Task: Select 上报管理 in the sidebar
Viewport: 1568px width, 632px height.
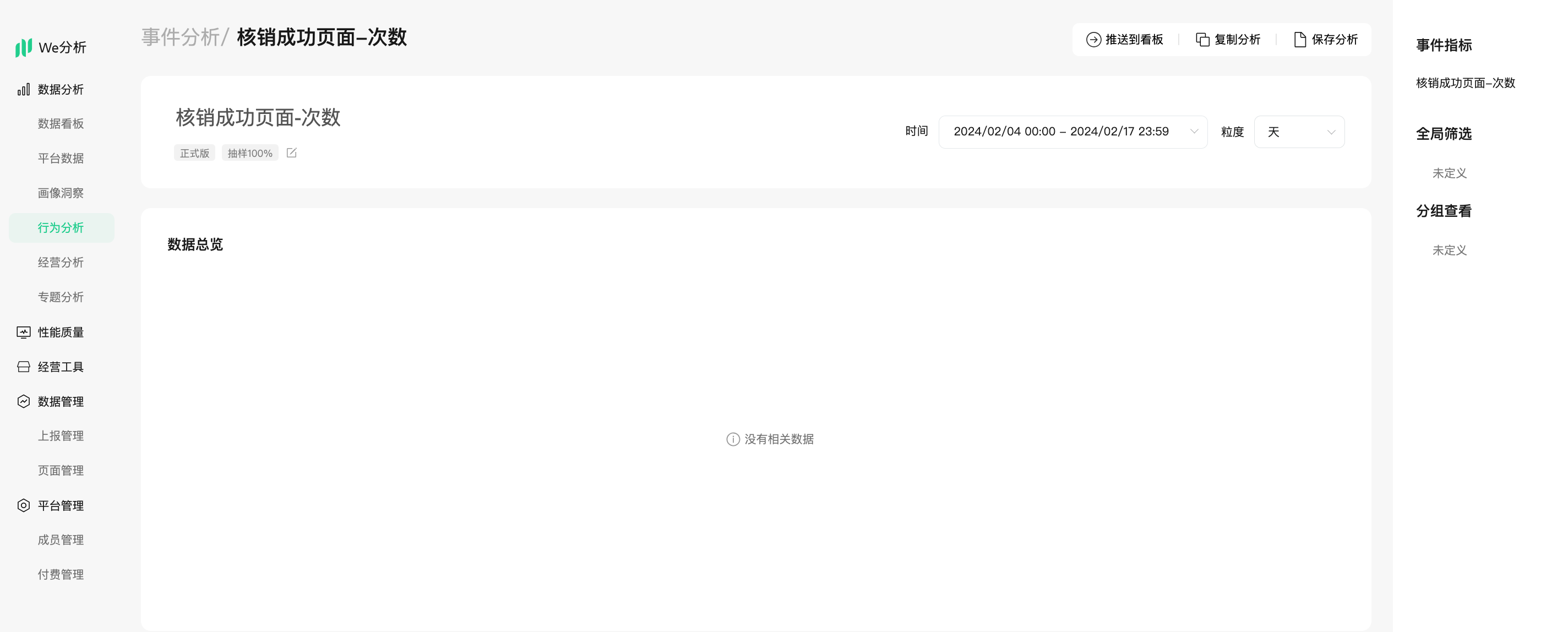Action: (60, 436)
